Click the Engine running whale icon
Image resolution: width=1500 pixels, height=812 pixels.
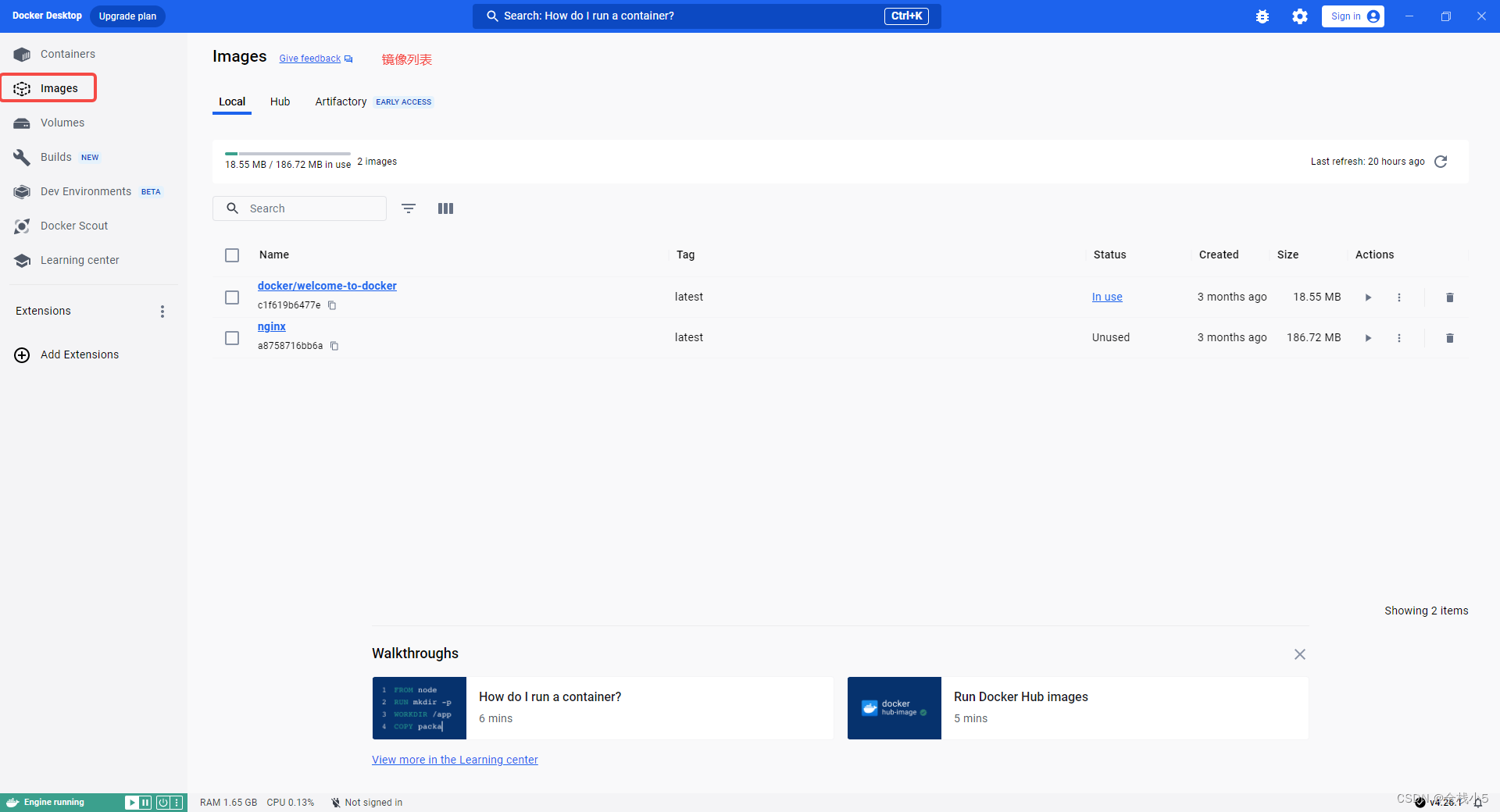click(12, 803)
